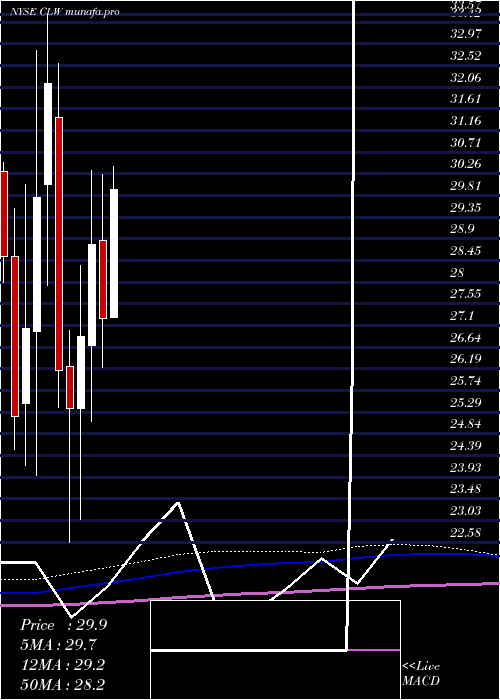This screenshot has height=700, width=500.
Task: Click the 24.84 price axis label
Action: click(x=466, y=425)
